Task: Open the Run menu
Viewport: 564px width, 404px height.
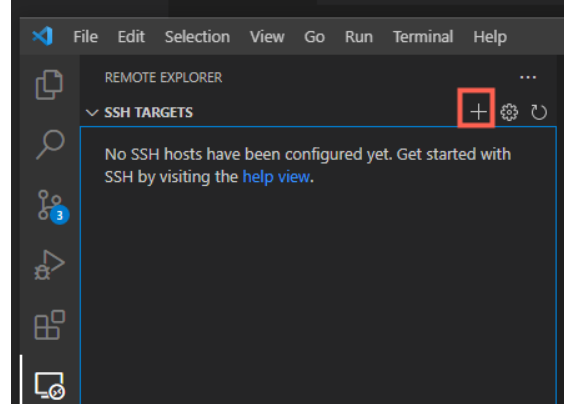Action: tap(359, 37)
